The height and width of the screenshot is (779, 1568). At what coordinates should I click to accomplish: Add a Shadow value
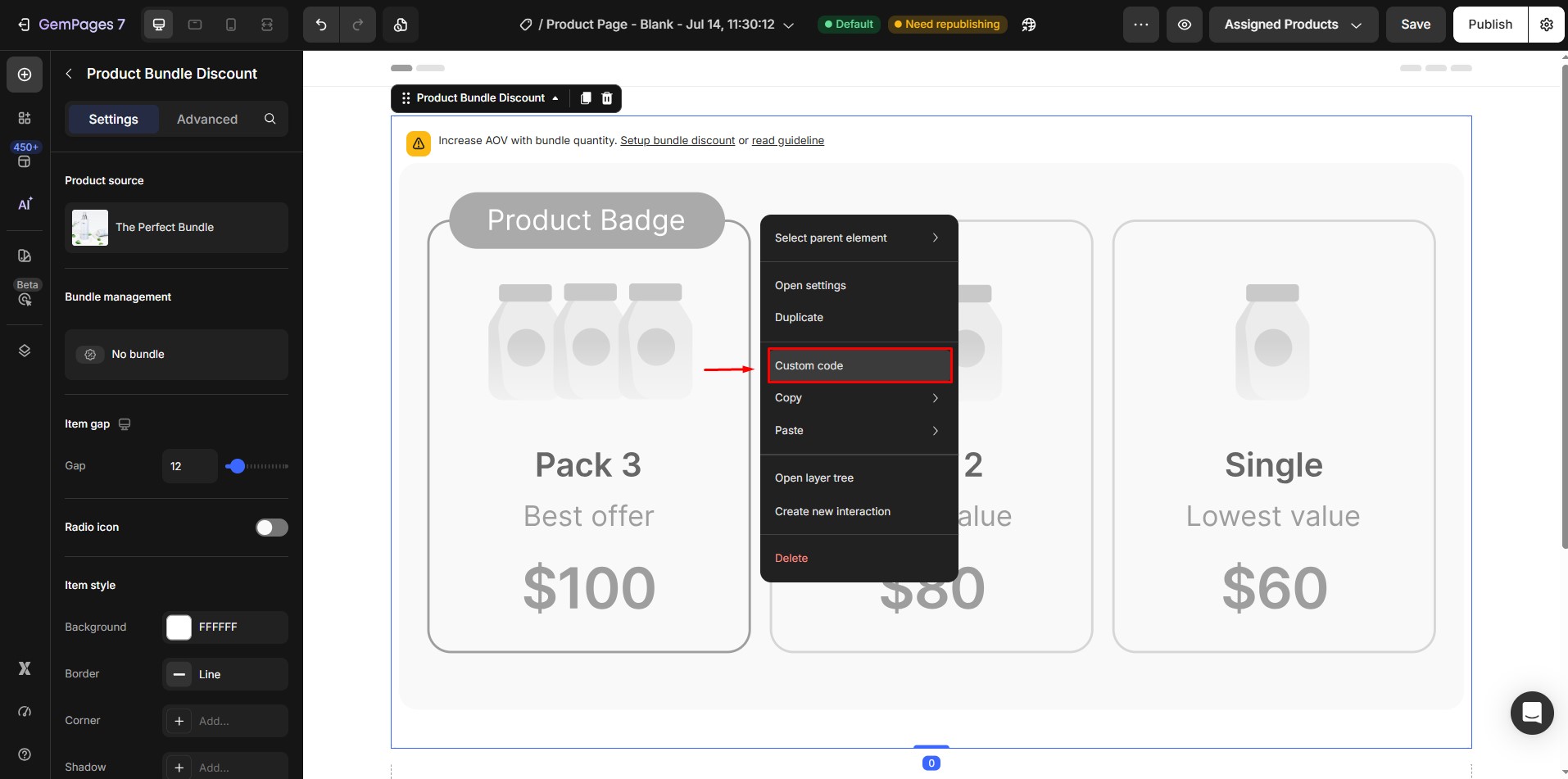[x=225, y=768]
